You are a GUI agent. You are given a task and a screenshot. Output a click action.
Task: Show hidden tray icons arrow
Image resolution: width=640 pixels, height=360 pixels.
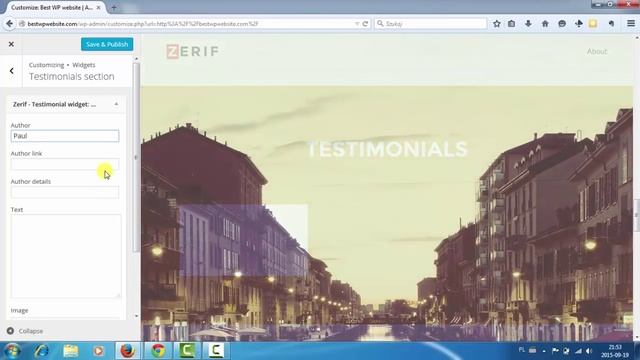point(544,351)
